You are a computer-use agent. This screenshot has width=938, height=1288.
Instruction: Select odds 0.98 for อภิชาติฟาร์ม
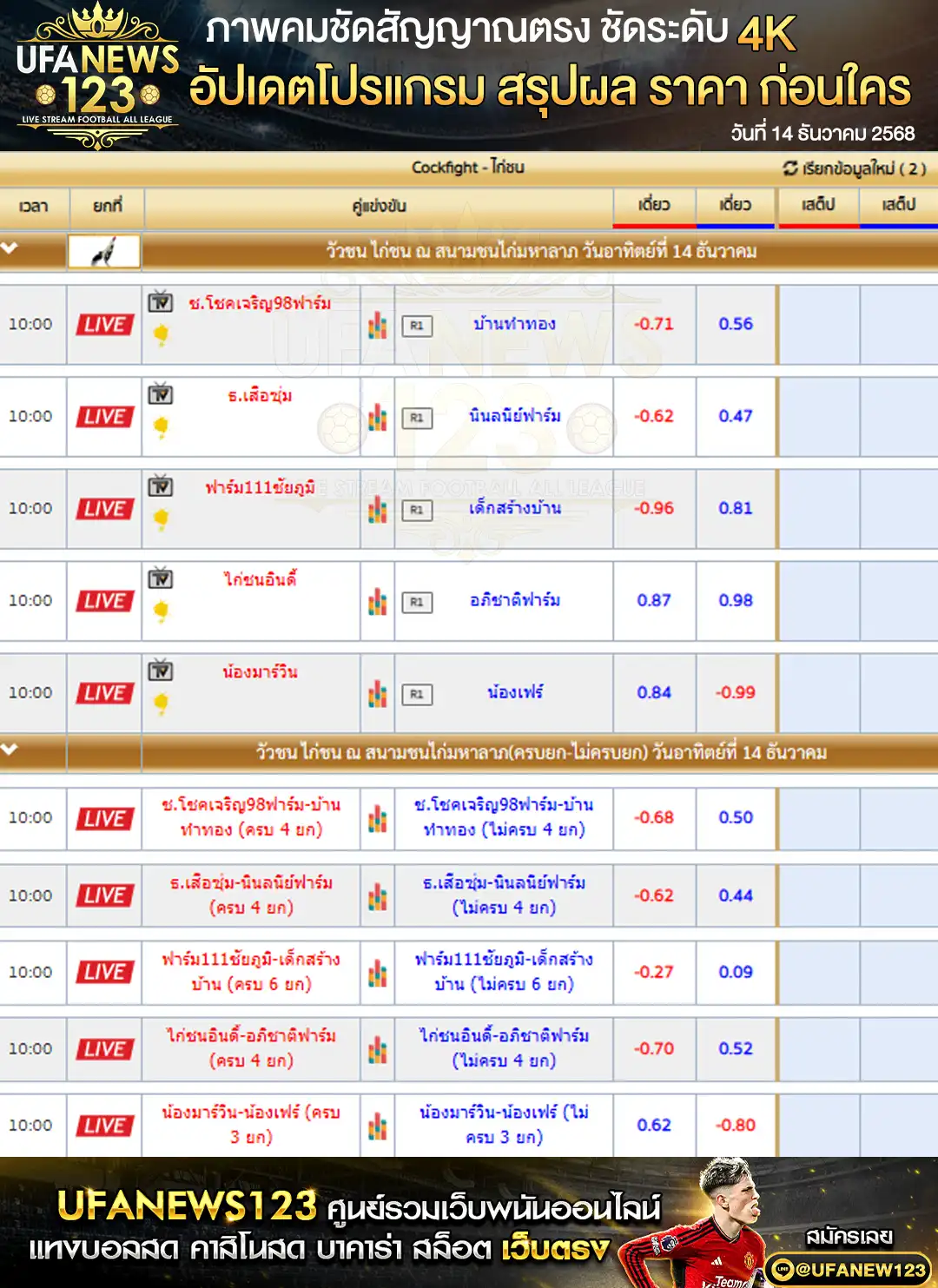tap(735, 600)
